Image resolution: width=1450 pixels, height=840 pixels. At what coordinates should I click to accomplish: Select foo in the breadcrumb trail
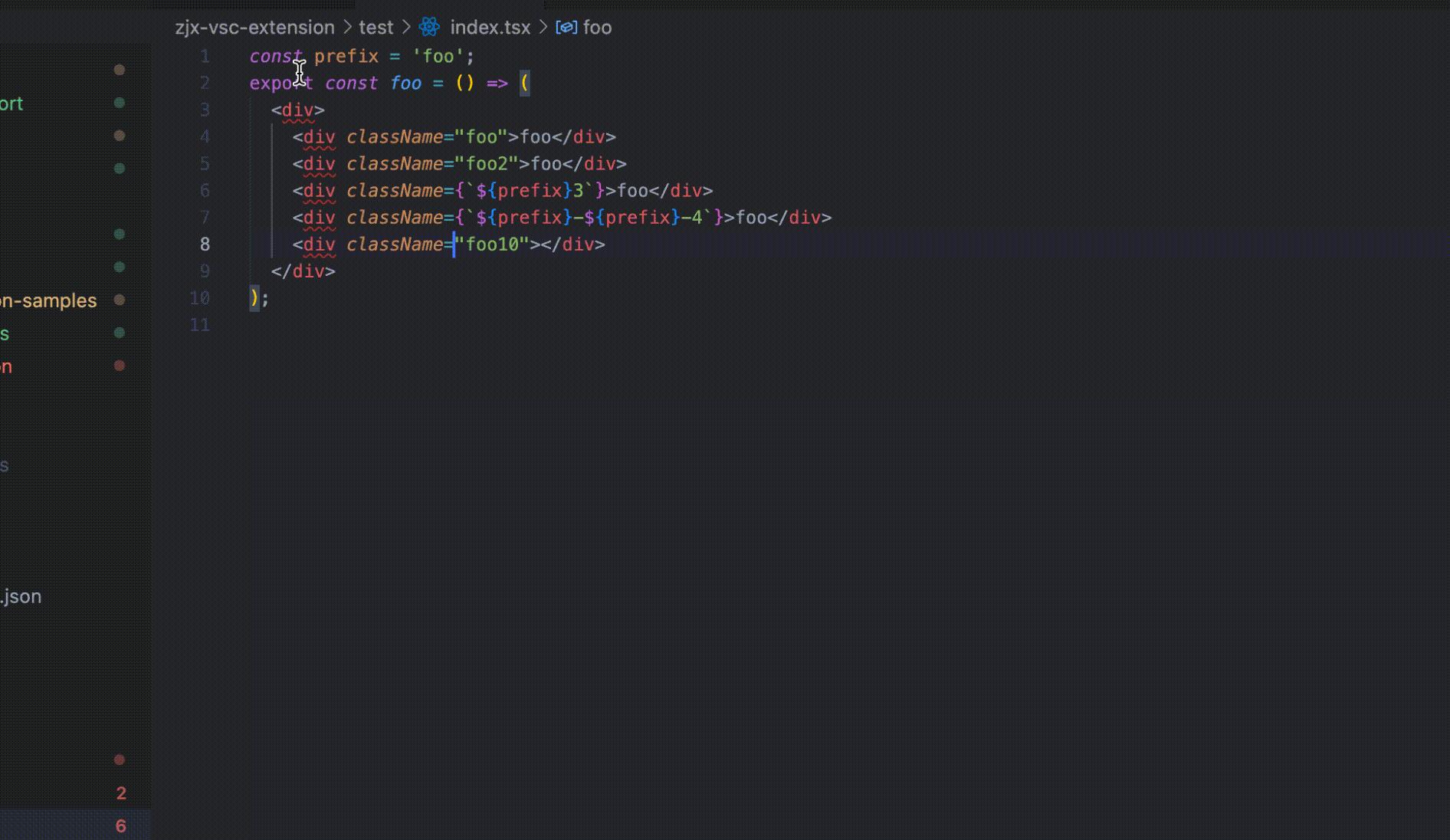tap(597, 28)
